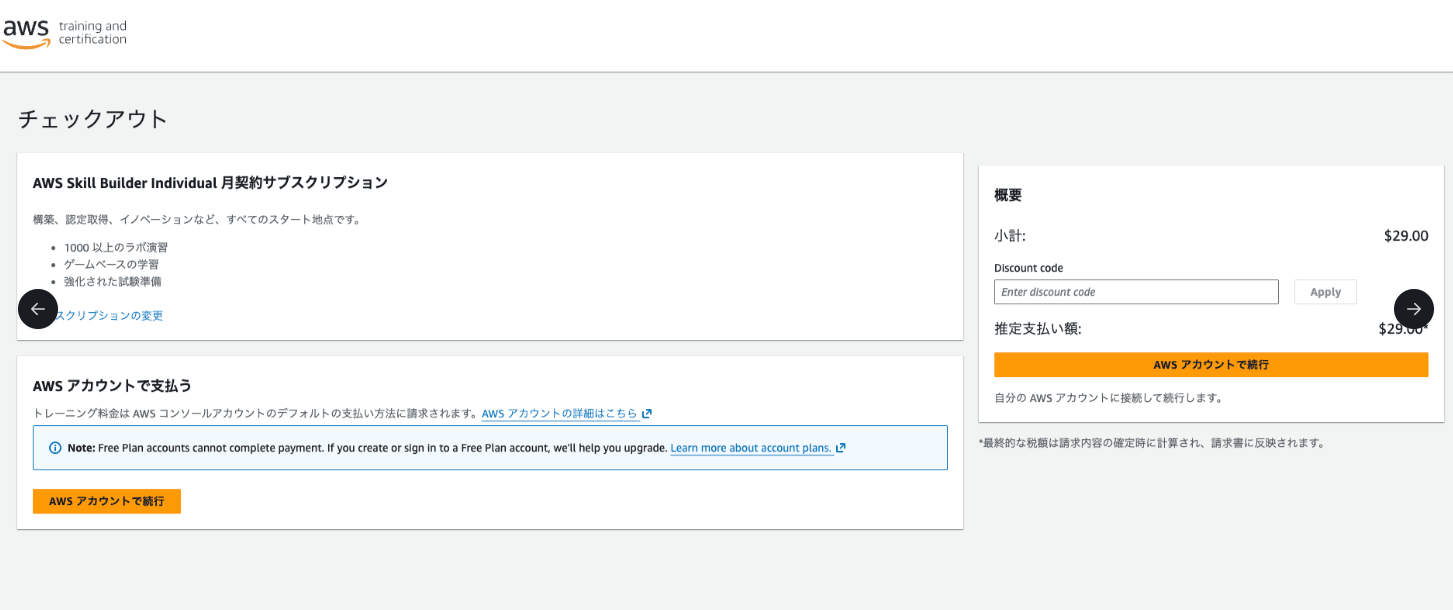Open the AWS アカウントの詳細はこちら link
1453x610 pixels.
point(560,414)
